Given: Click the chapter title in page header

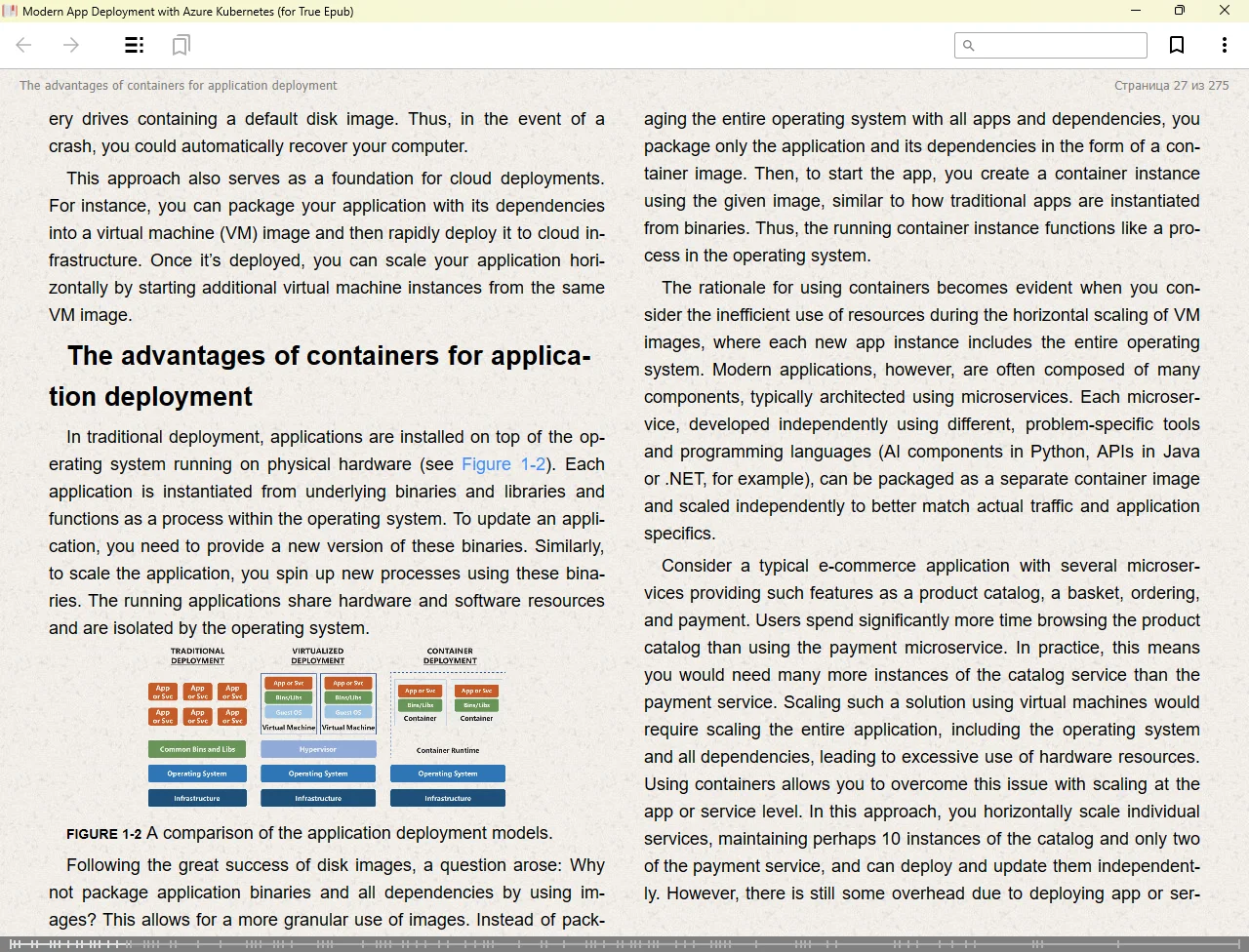Looking at the screenshot, I should pyautogui.click(x=179, y=86).
